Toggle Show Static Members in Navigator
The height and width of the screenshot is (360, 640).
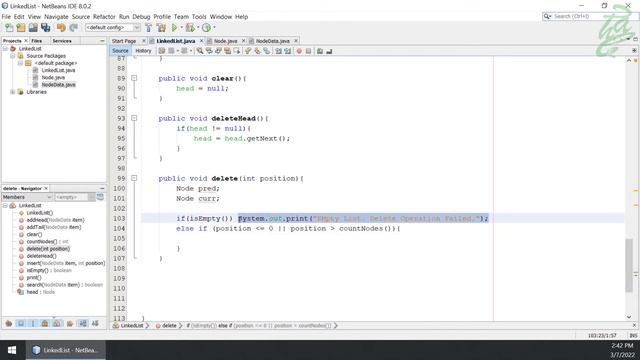[33, 324]
